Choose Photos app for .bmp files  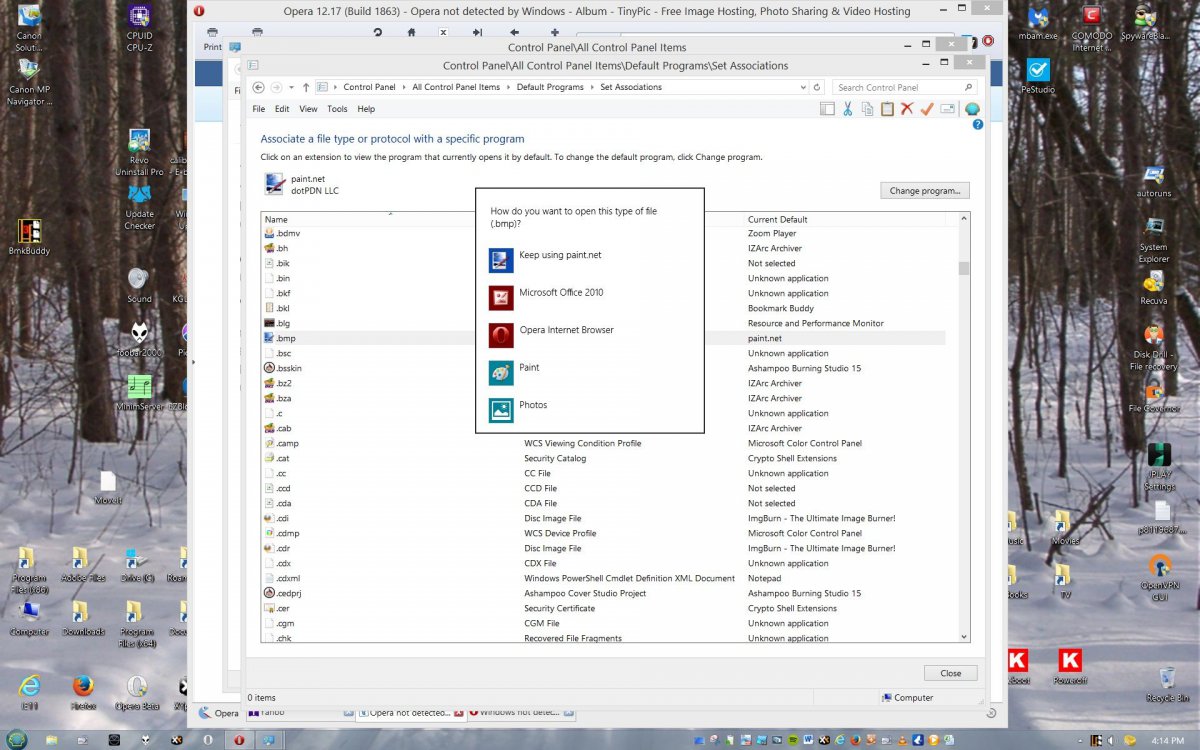coord(590,410)
